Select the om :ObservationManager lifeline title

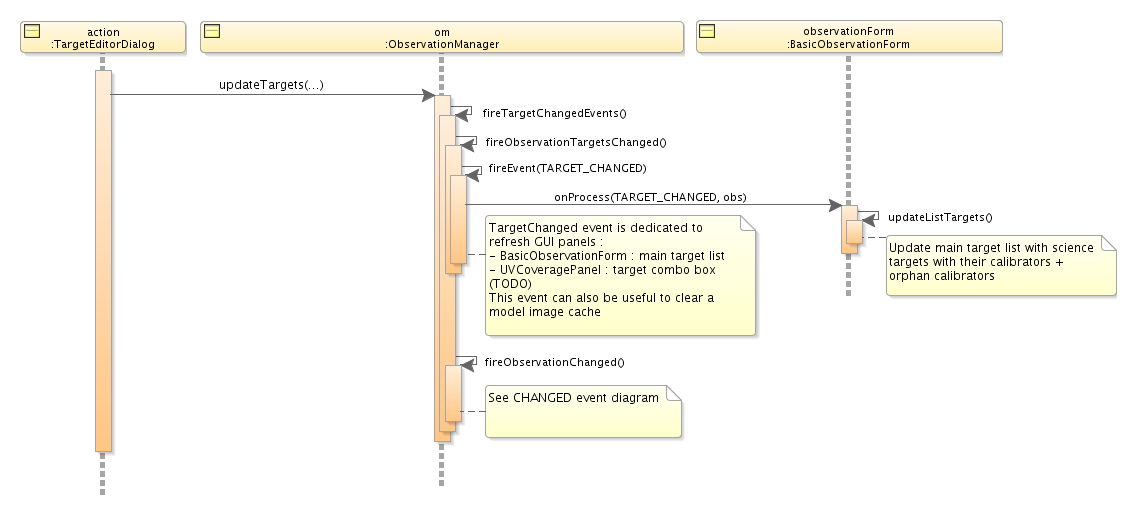442,38
